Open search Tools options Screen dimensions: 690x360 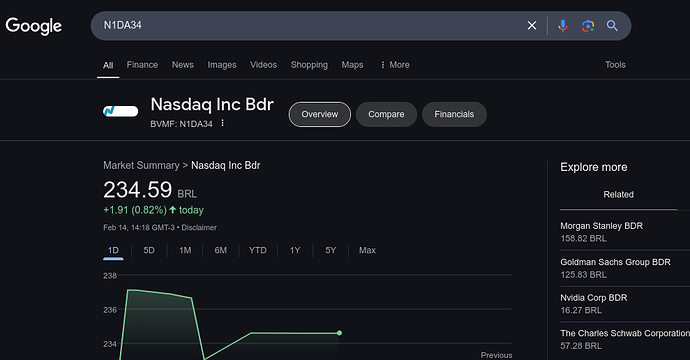(x=615, y=65)
